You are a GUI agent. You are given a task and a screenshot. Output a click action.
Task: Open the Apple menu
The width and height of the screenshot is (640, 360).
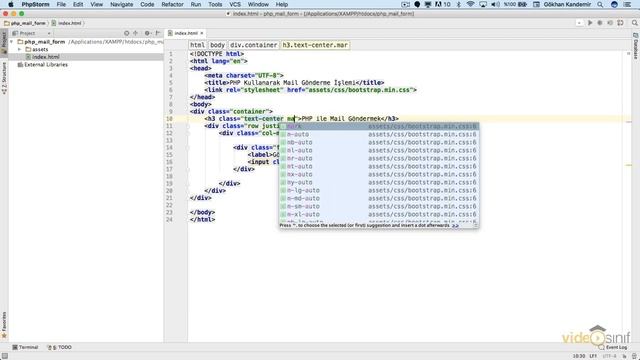click(11, 4)
